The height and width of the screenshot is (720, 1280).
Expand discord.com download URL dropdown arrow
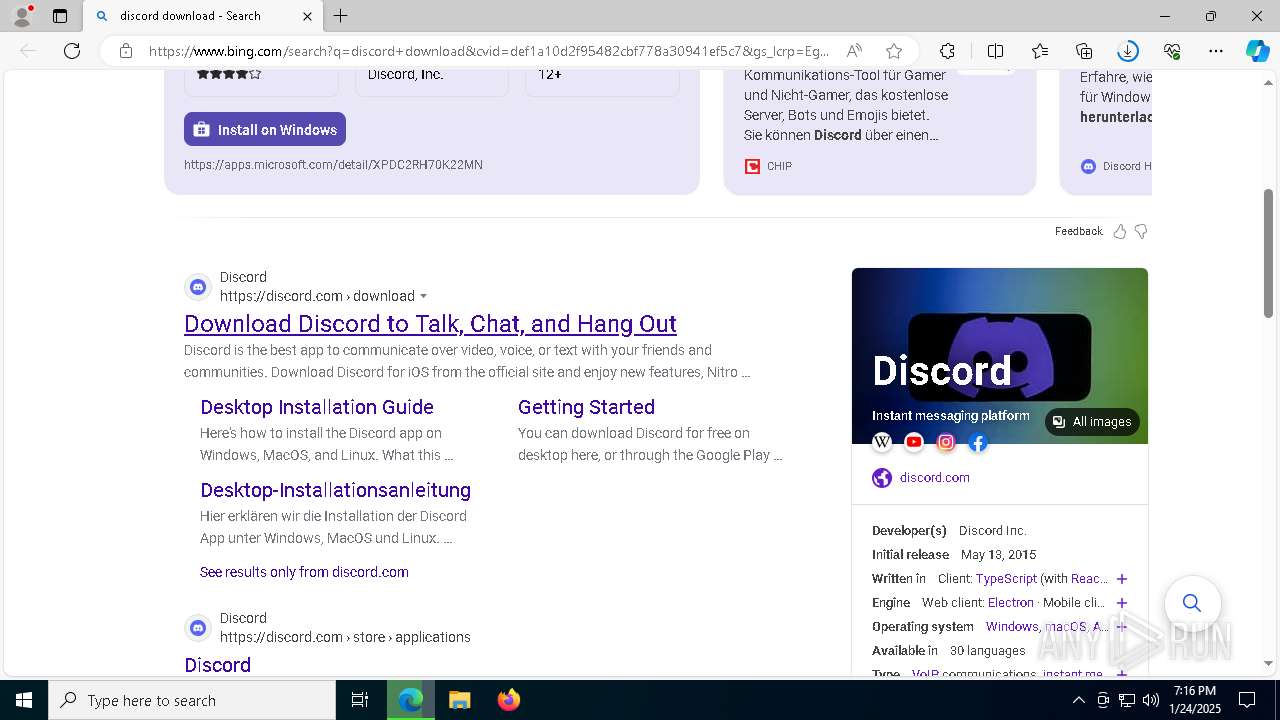[x=423, y=296]
